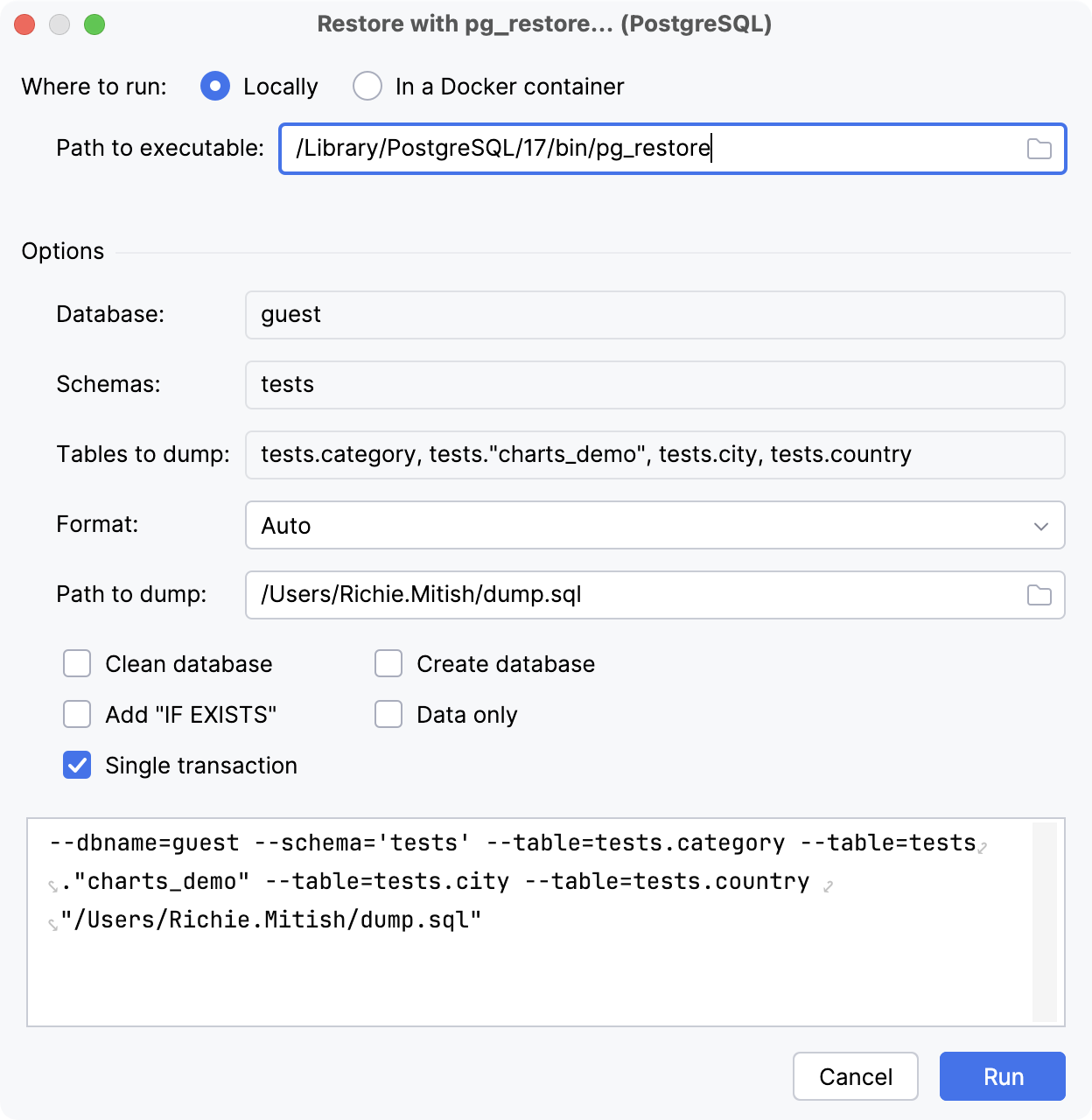Select the Locally radio button
Image resolution: width=1092 pixels, height=1120 pixels.
click(214, 86)
